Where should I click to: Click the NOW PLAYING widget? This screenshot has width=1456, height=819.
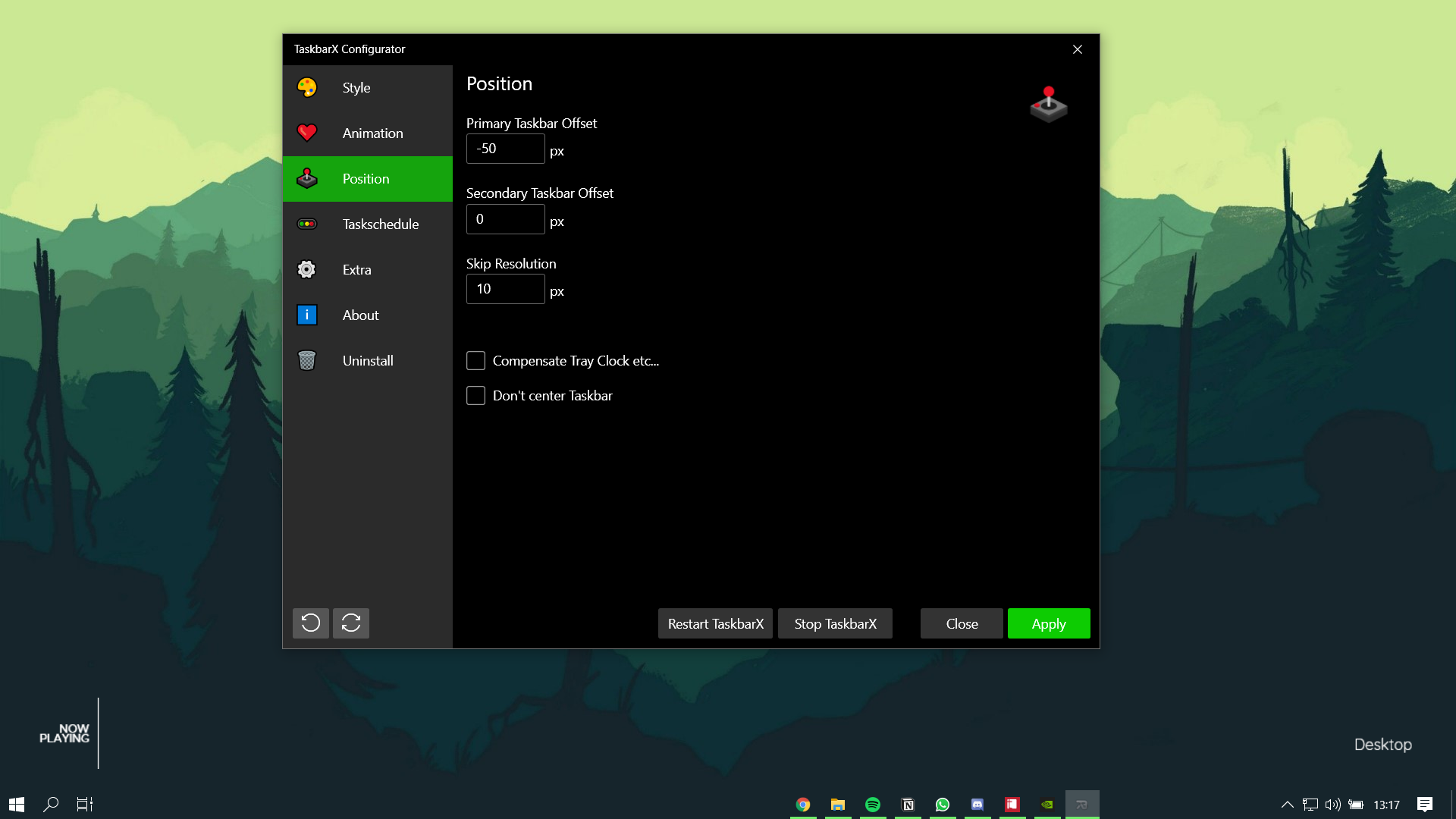65,733
